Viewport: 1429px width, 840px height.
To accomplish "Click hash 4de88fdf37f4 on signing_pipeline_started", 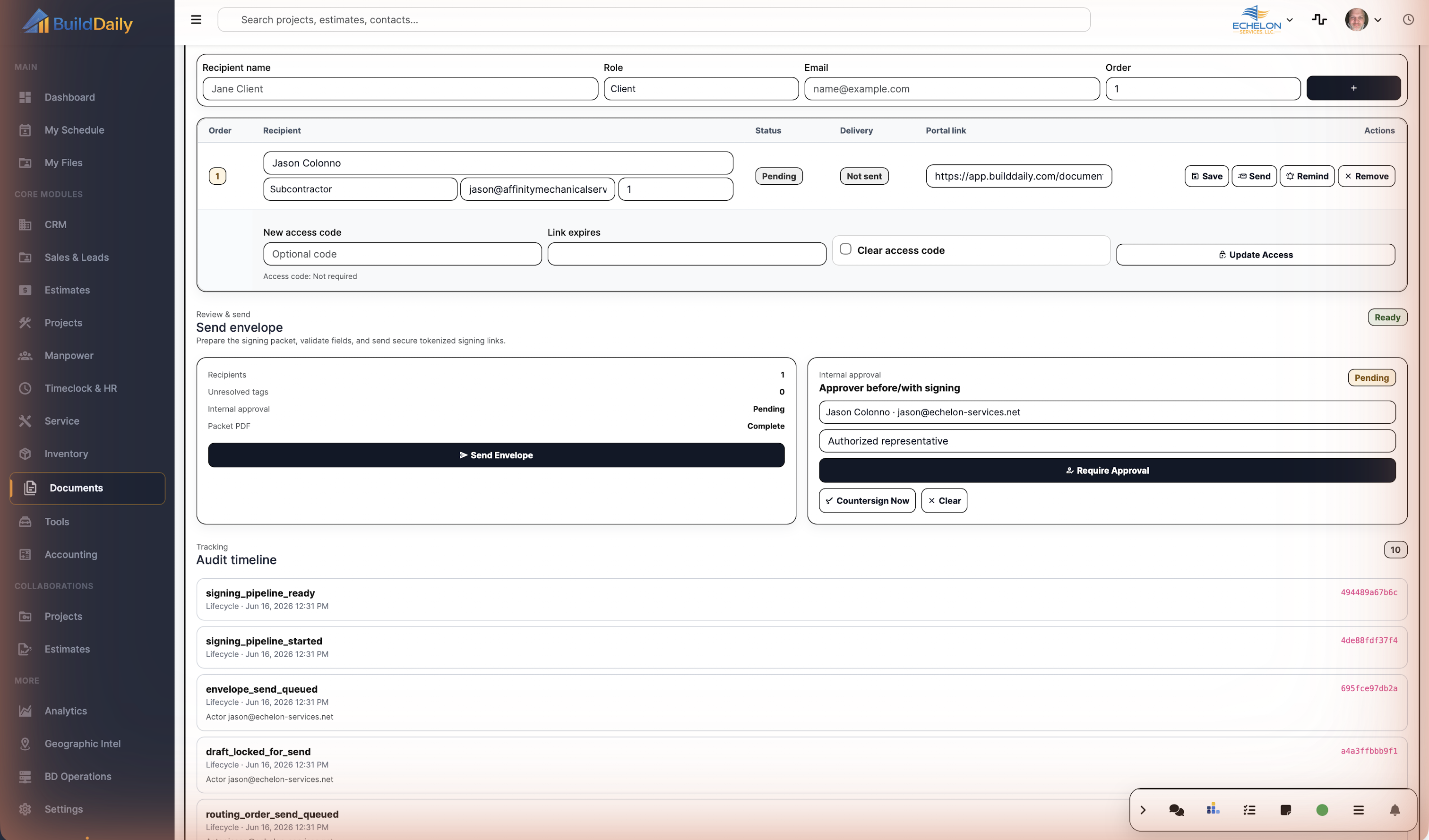I will 1369,641.
